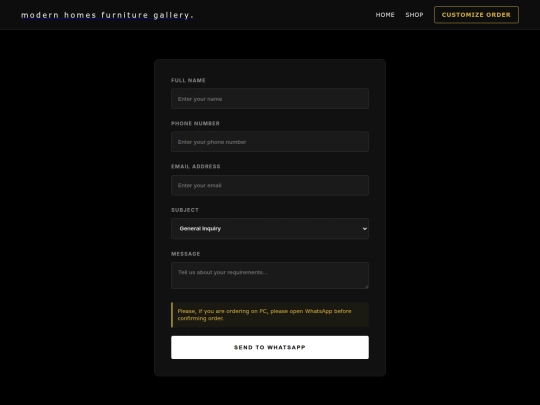The width and height of the screenshot is (540, 405).
Task: Click the FULL NAME label
Action: tap(188, 80)
